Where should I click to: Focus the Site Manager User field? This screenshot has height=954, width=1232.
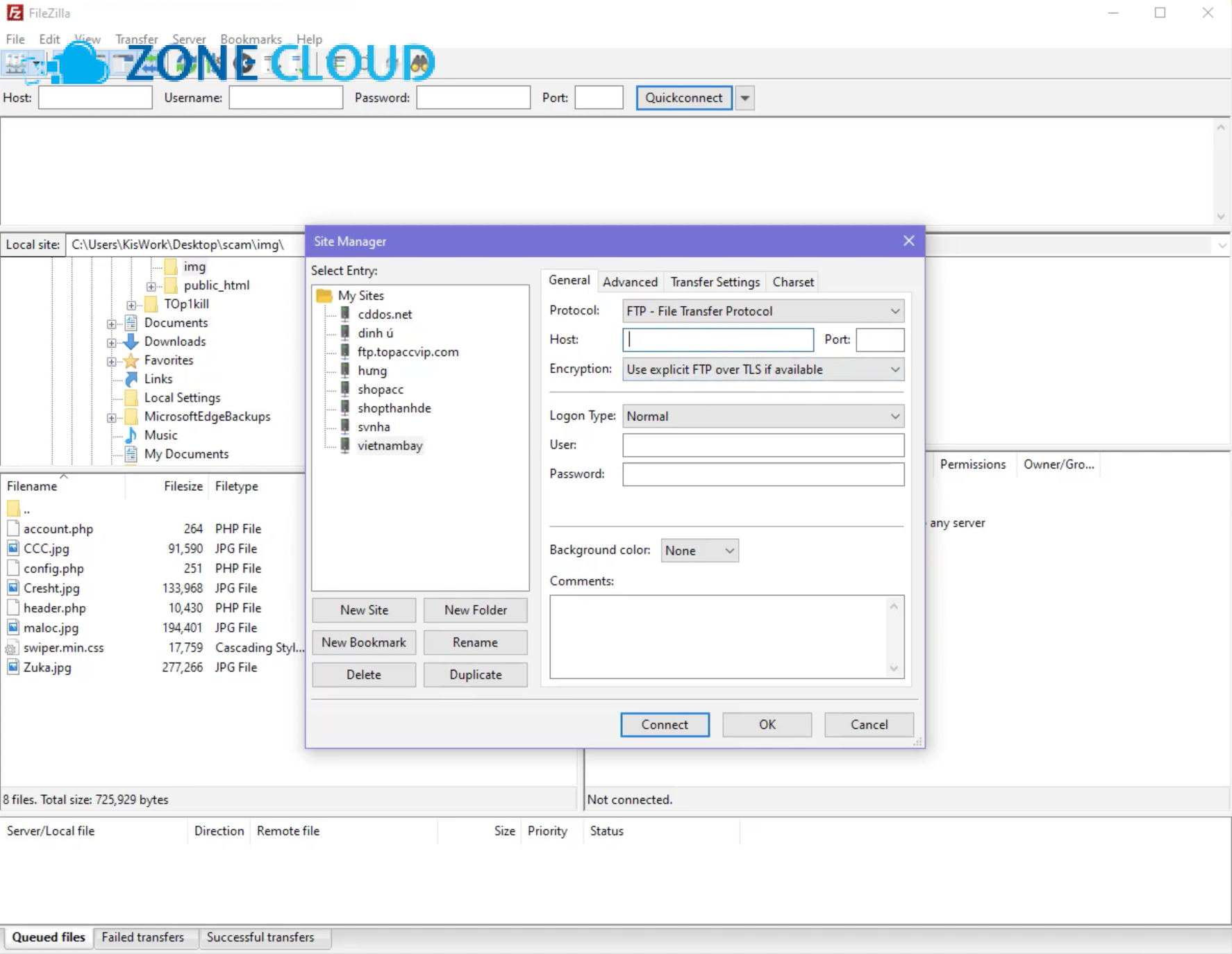[x=763, y=445]
